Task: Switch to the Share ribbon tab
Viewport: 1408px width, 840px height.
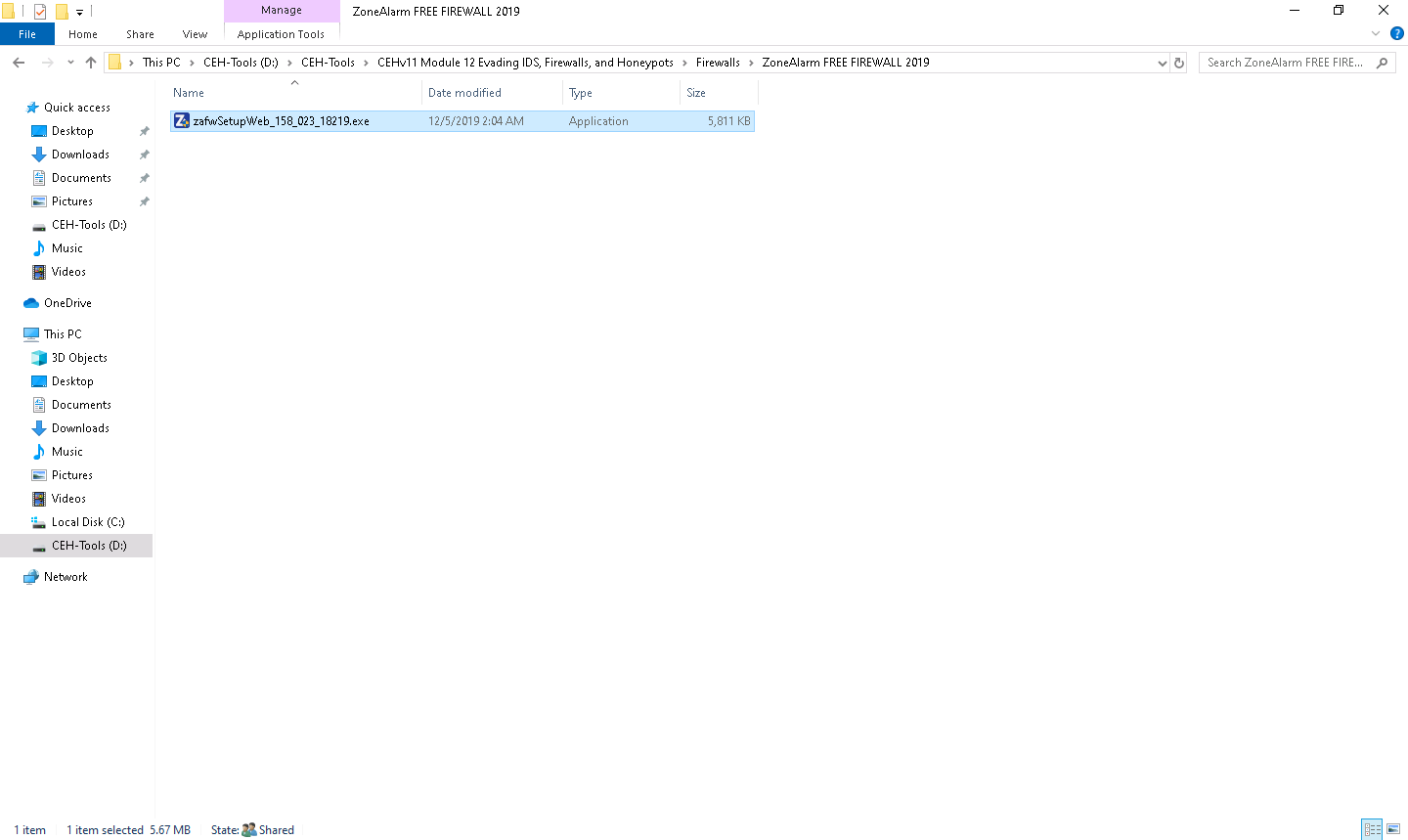Action: point(140,34)
